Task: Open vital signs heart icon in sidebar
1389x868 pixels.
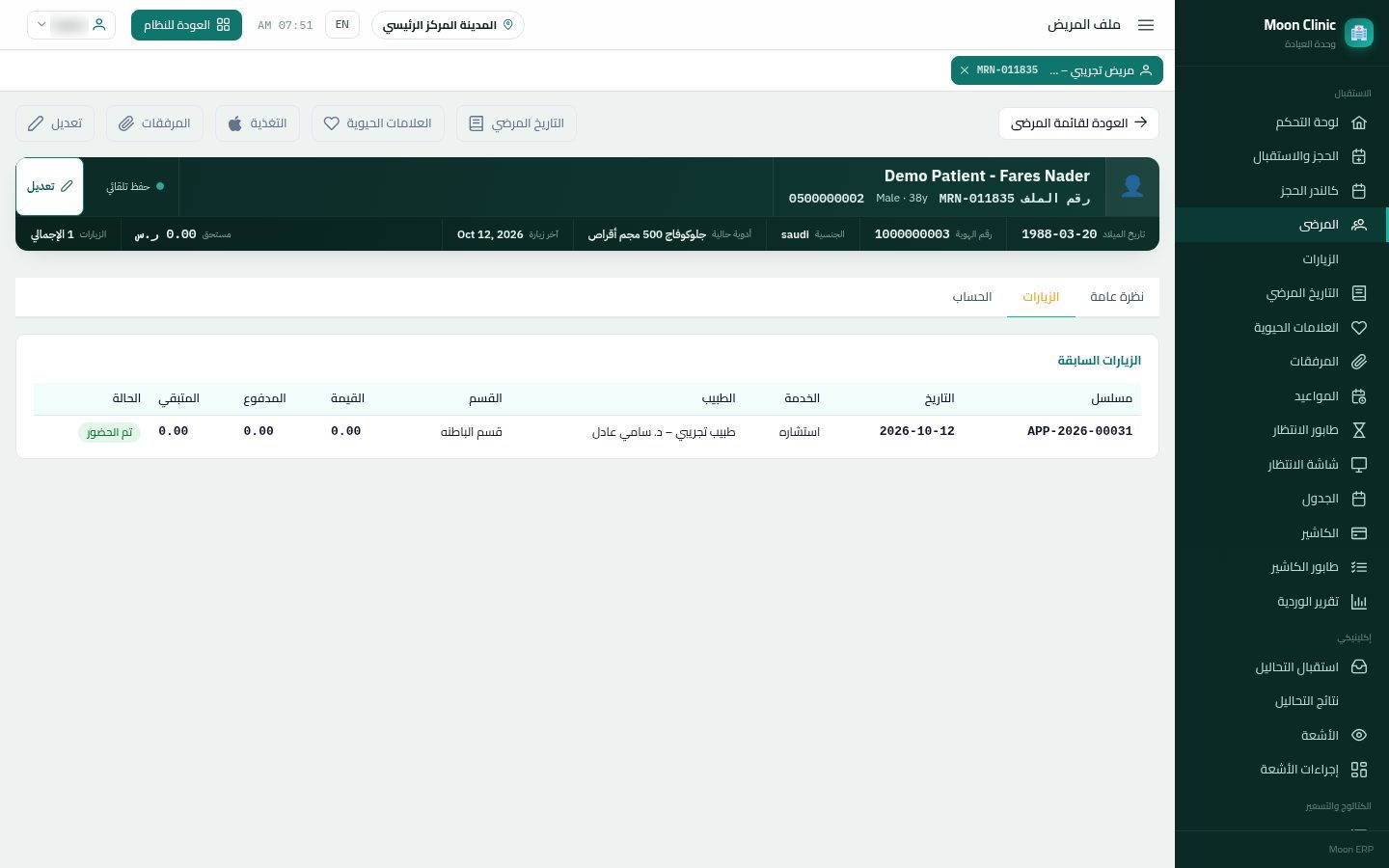Action: [x=1359, y=328]
